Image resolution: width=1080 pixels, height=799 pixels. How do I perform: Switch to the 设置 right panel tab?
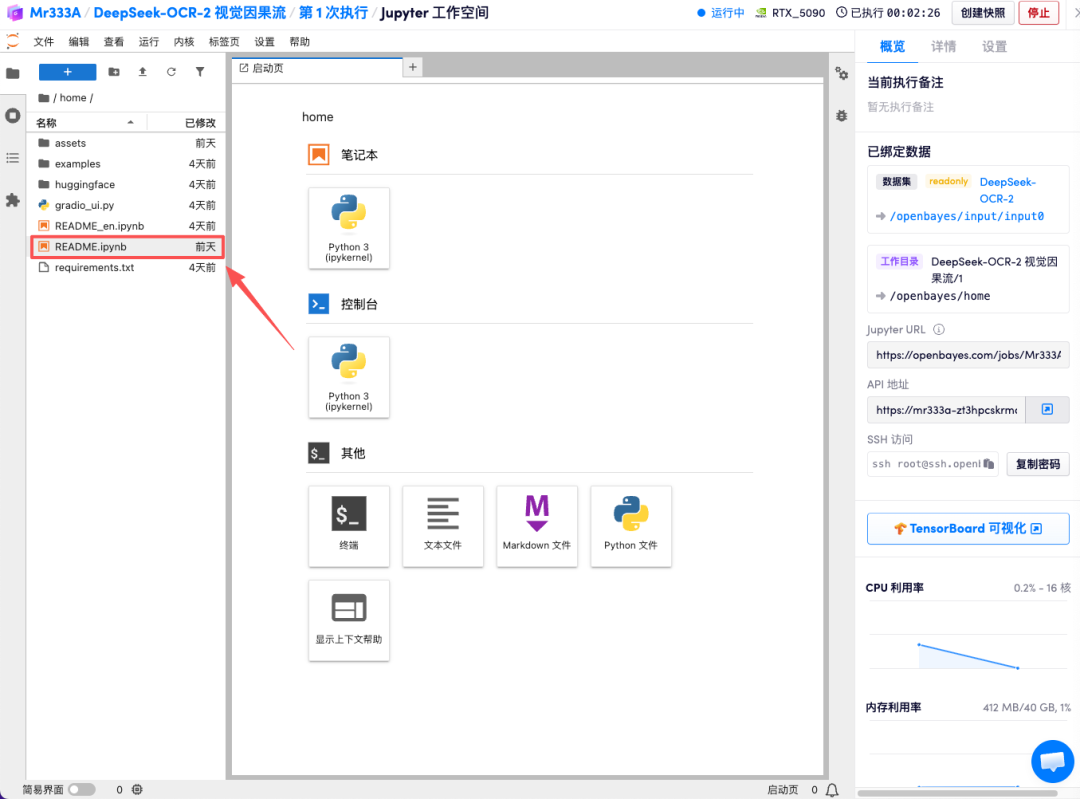994,47
